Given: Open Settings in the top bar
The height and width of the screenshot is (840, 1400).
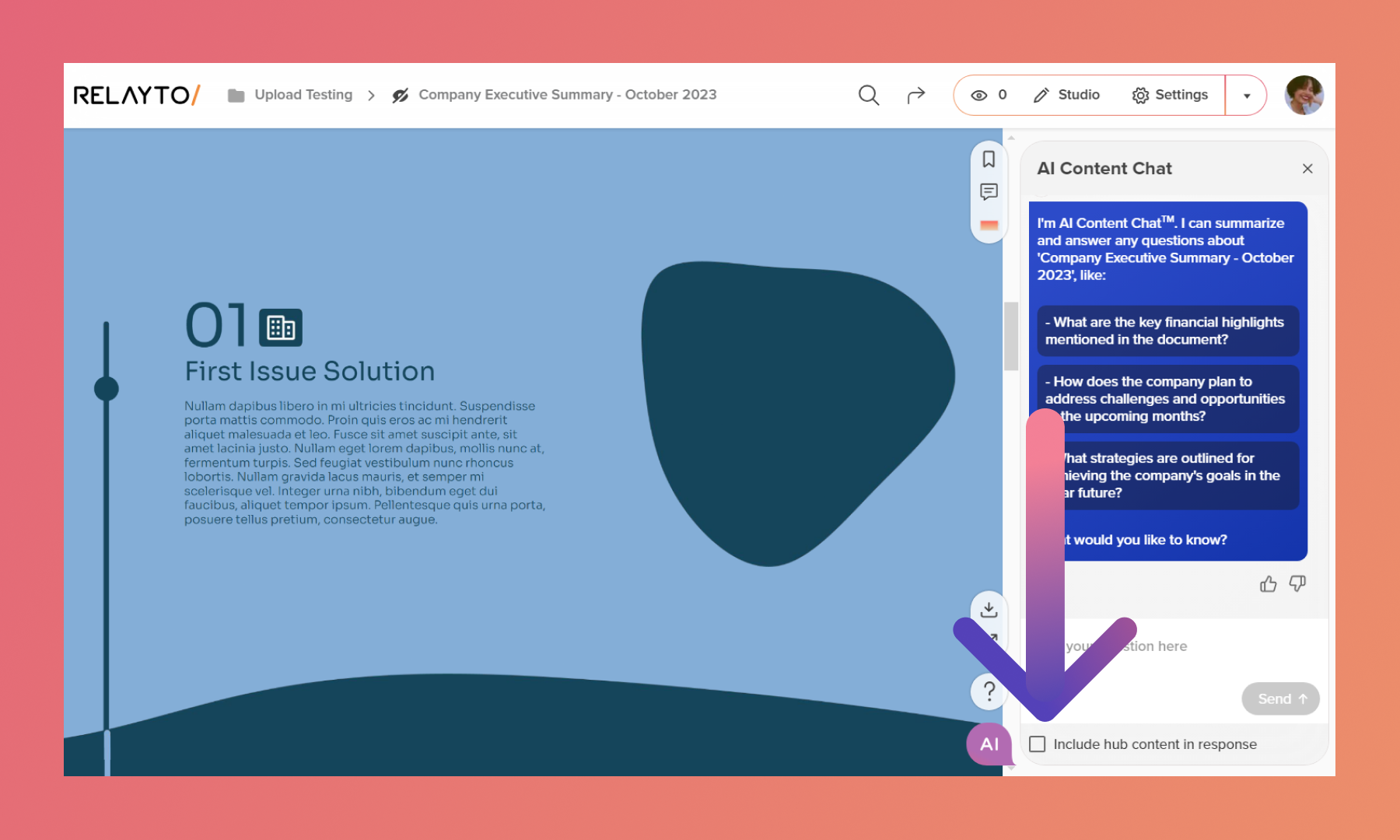Looking at the screenshot, I should click(x=1170, y=95).
